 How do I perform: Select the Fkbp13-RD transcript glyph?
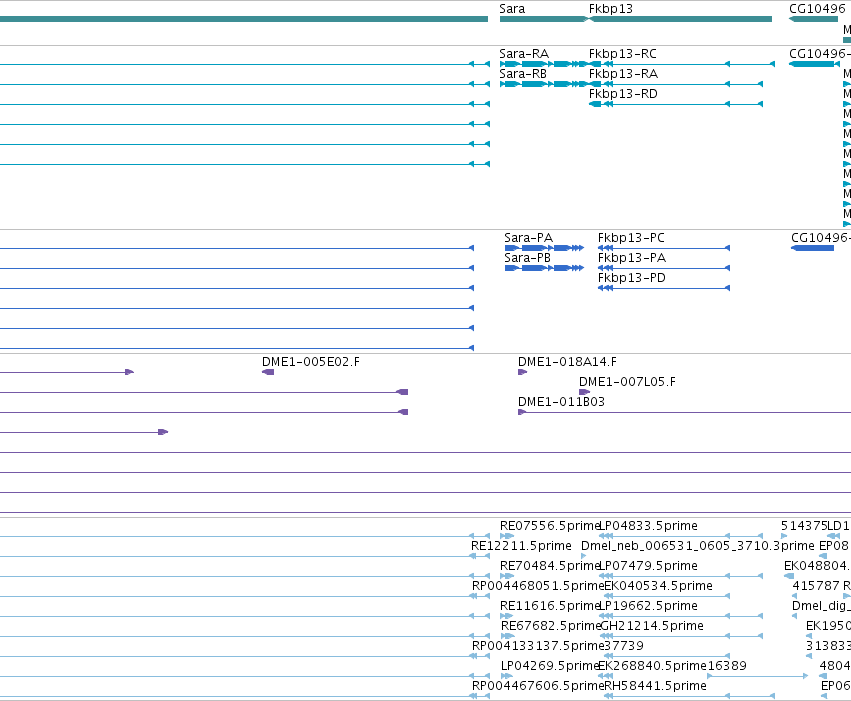click(x=676, y=104)
